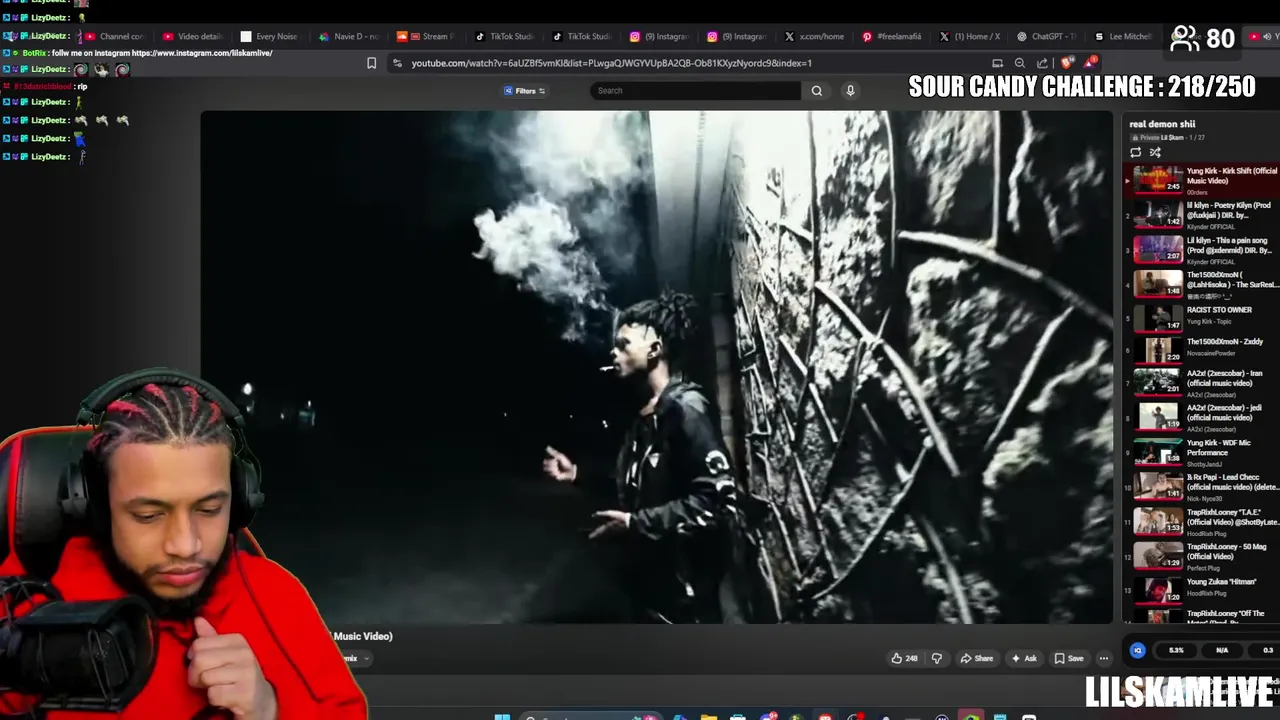Open Yung Kirk - Kirk Shift thumbnail

point(1157,180)
